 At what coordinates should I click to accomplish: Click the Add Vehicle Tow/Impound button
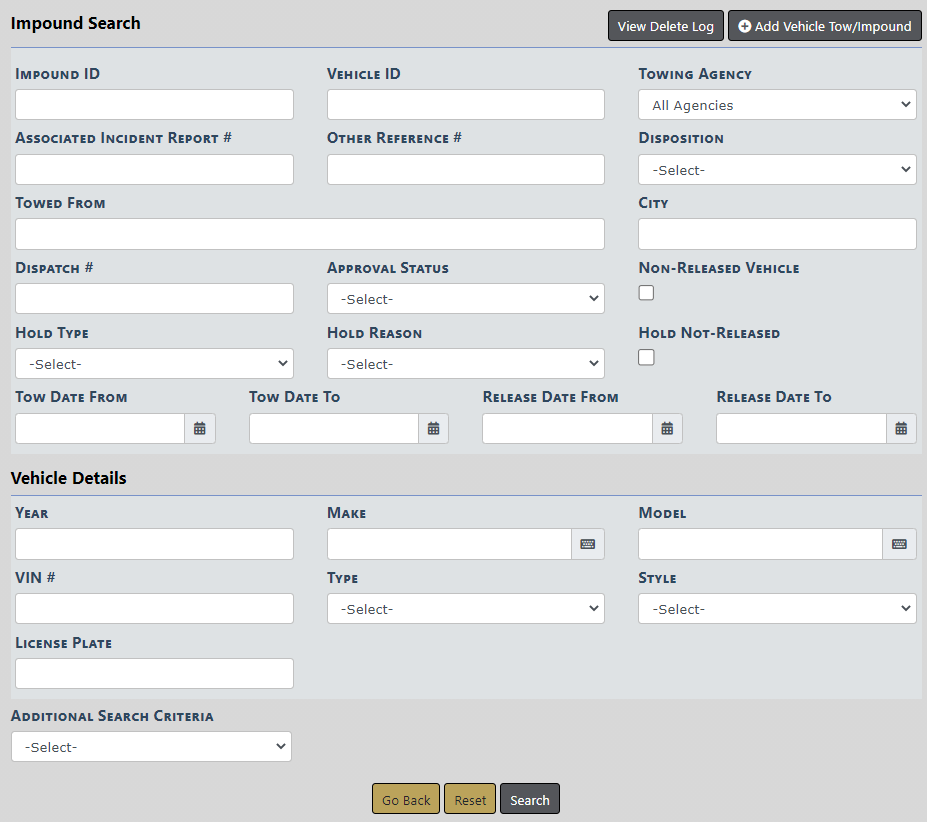tap(825, 26)
